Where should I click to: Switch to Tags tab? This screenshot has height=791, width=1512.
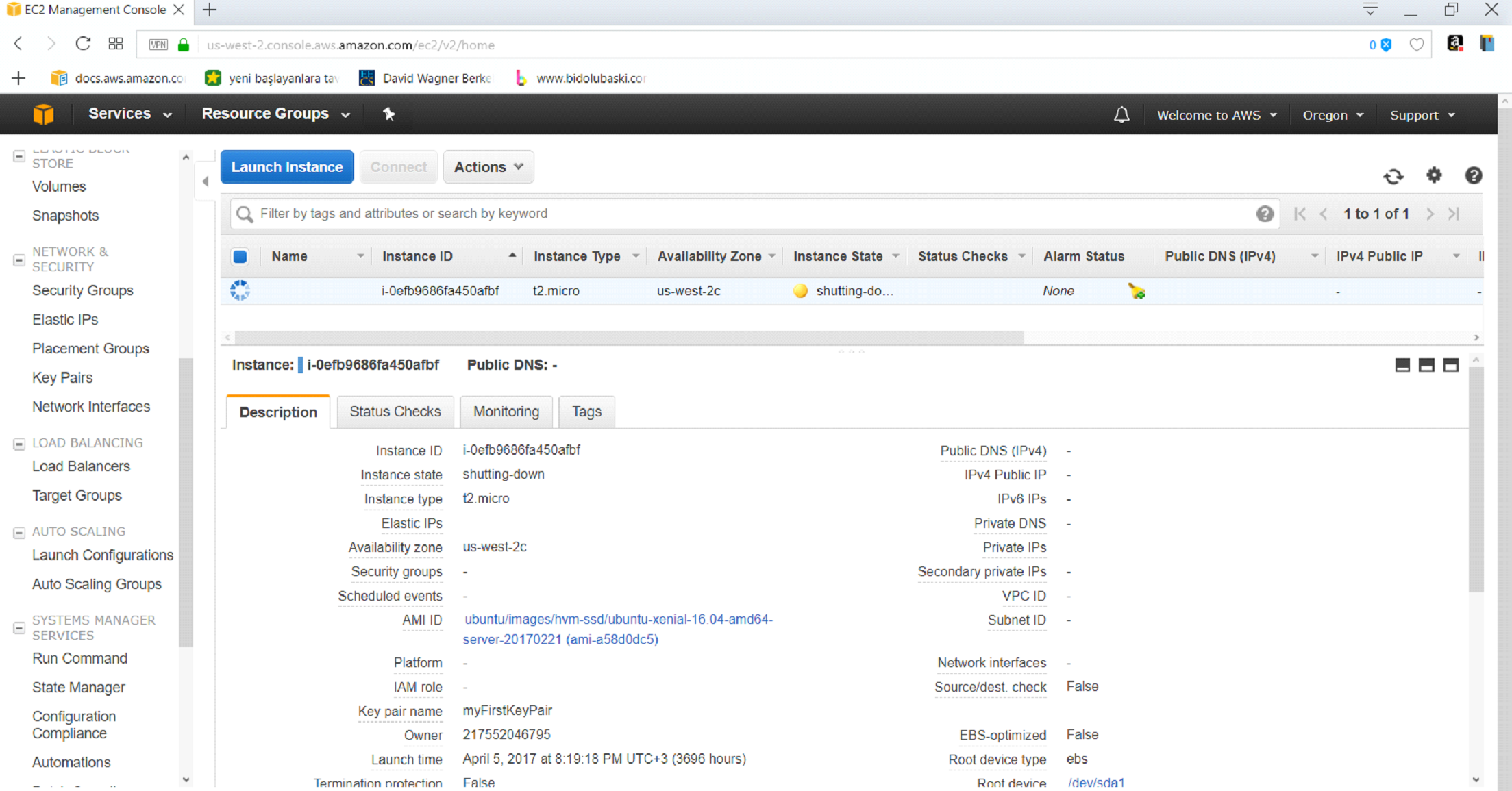[x=586, y=412]
